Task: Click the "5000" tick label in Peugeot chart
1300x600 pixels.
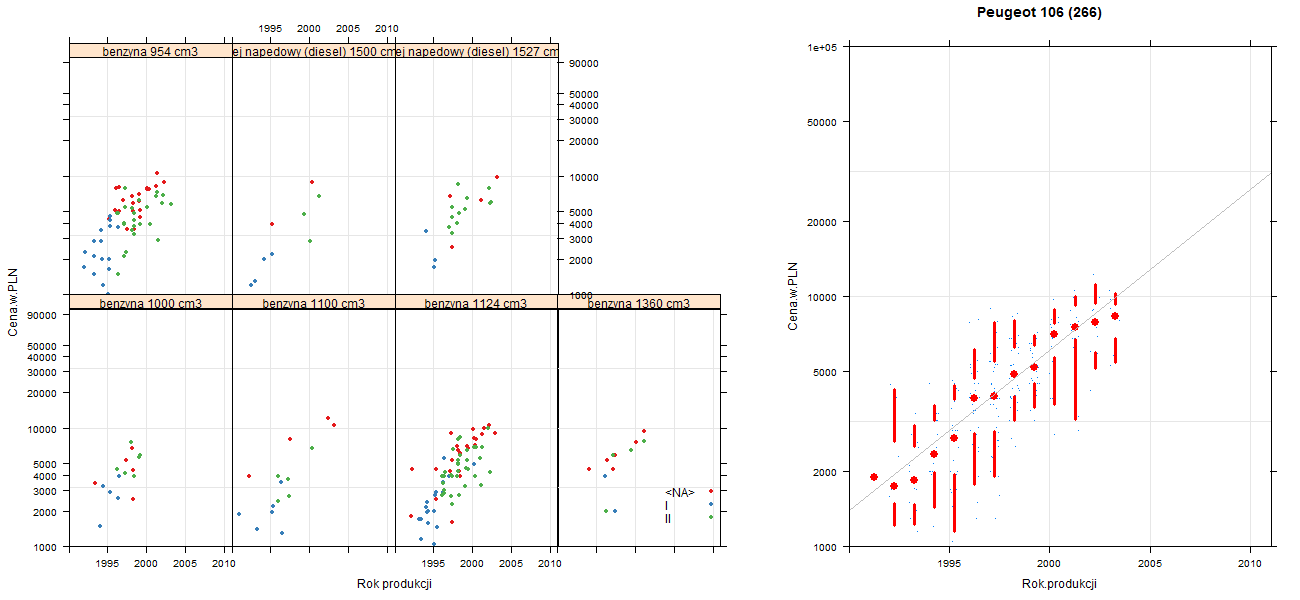Action: click(825, 372)
